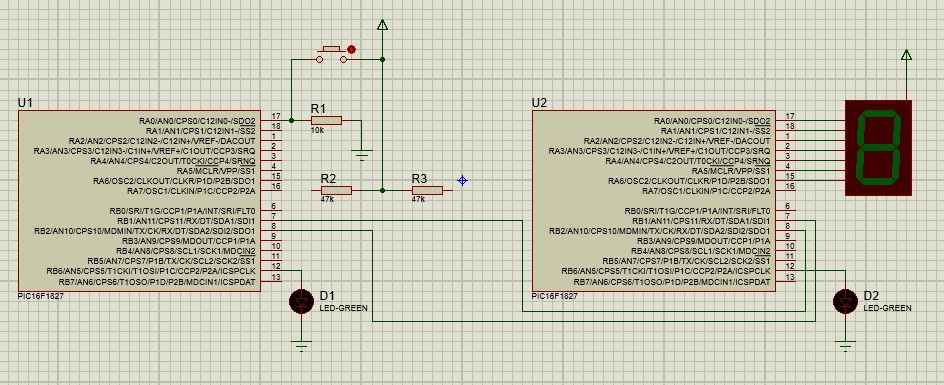Click the ground symbol below D1
The width and height of the screenshot is (944, 385).
[301, 346]
